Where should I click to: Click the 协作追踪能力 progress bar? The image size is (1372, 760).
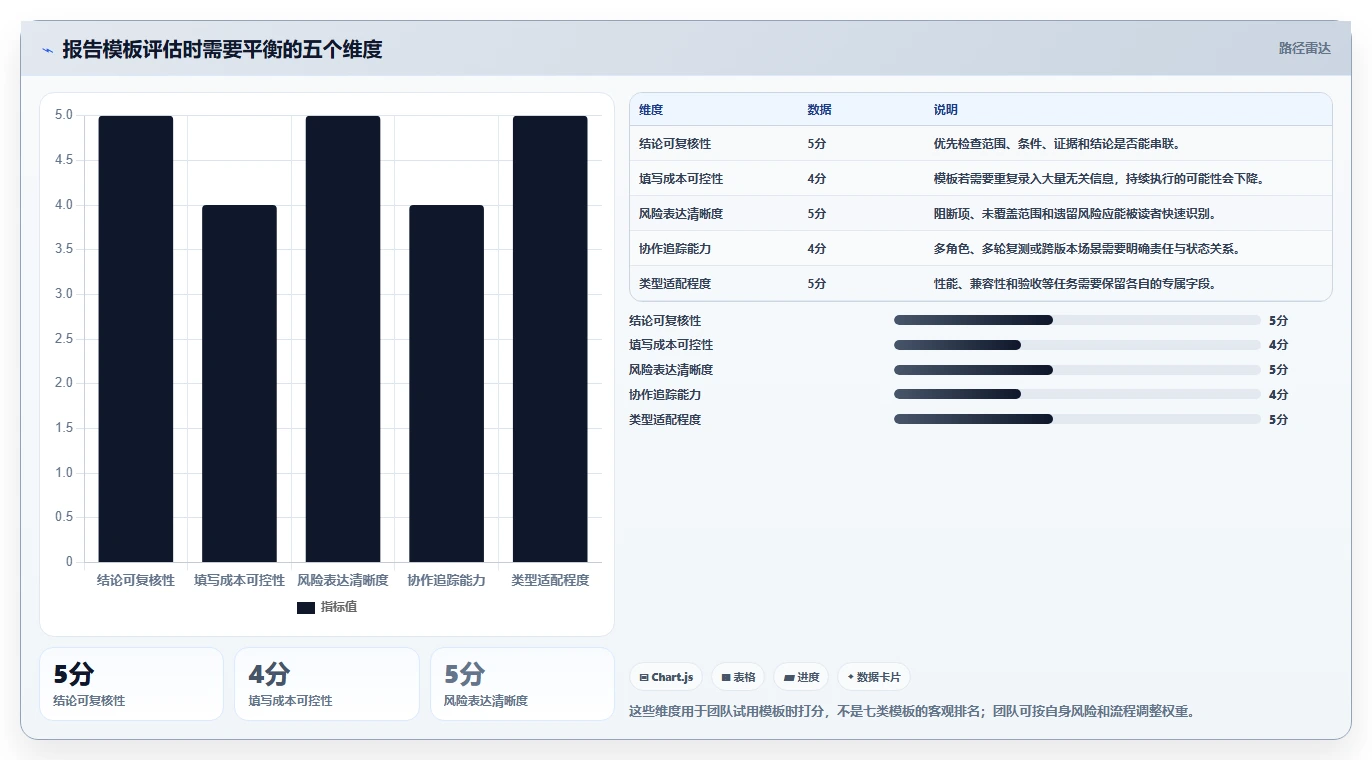tap(1077, 394)
